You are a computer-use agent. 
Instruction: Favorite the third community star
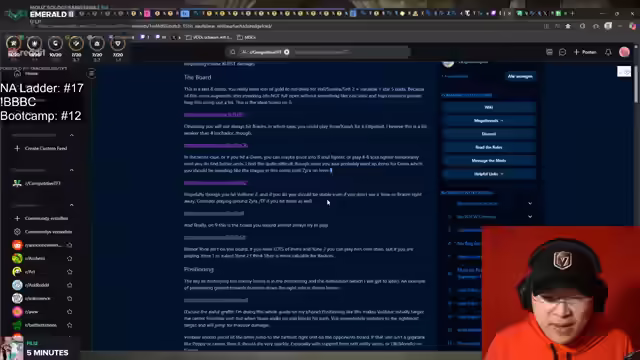(69, 272)
